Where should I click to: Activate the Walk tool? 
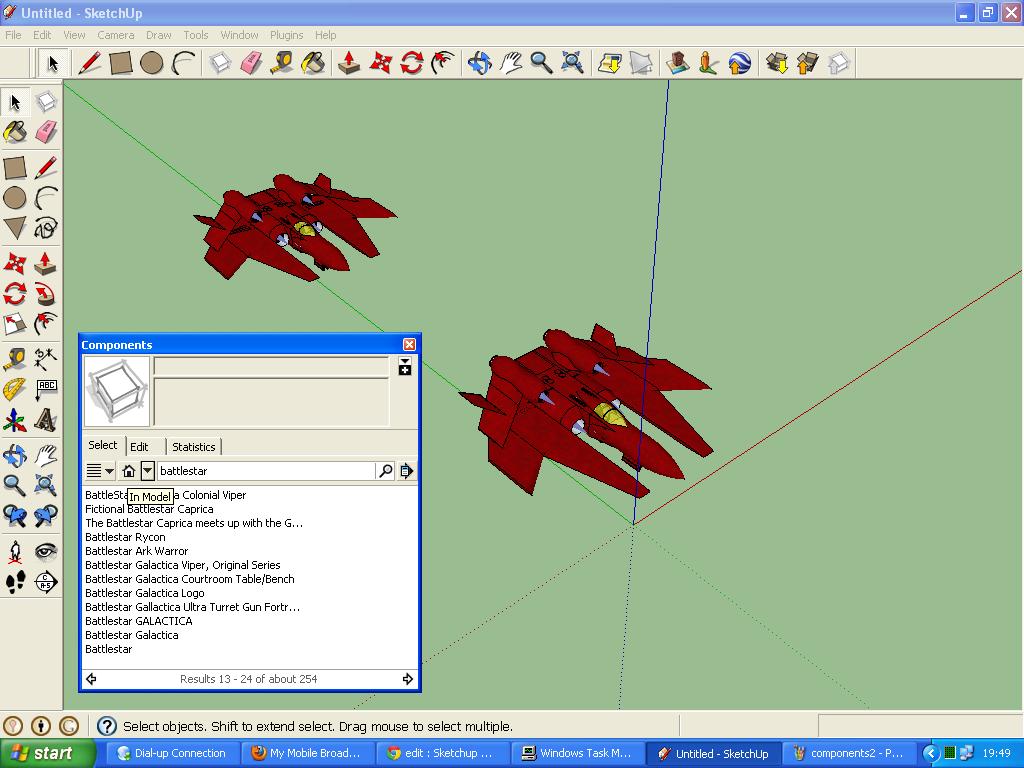(15, 580)
